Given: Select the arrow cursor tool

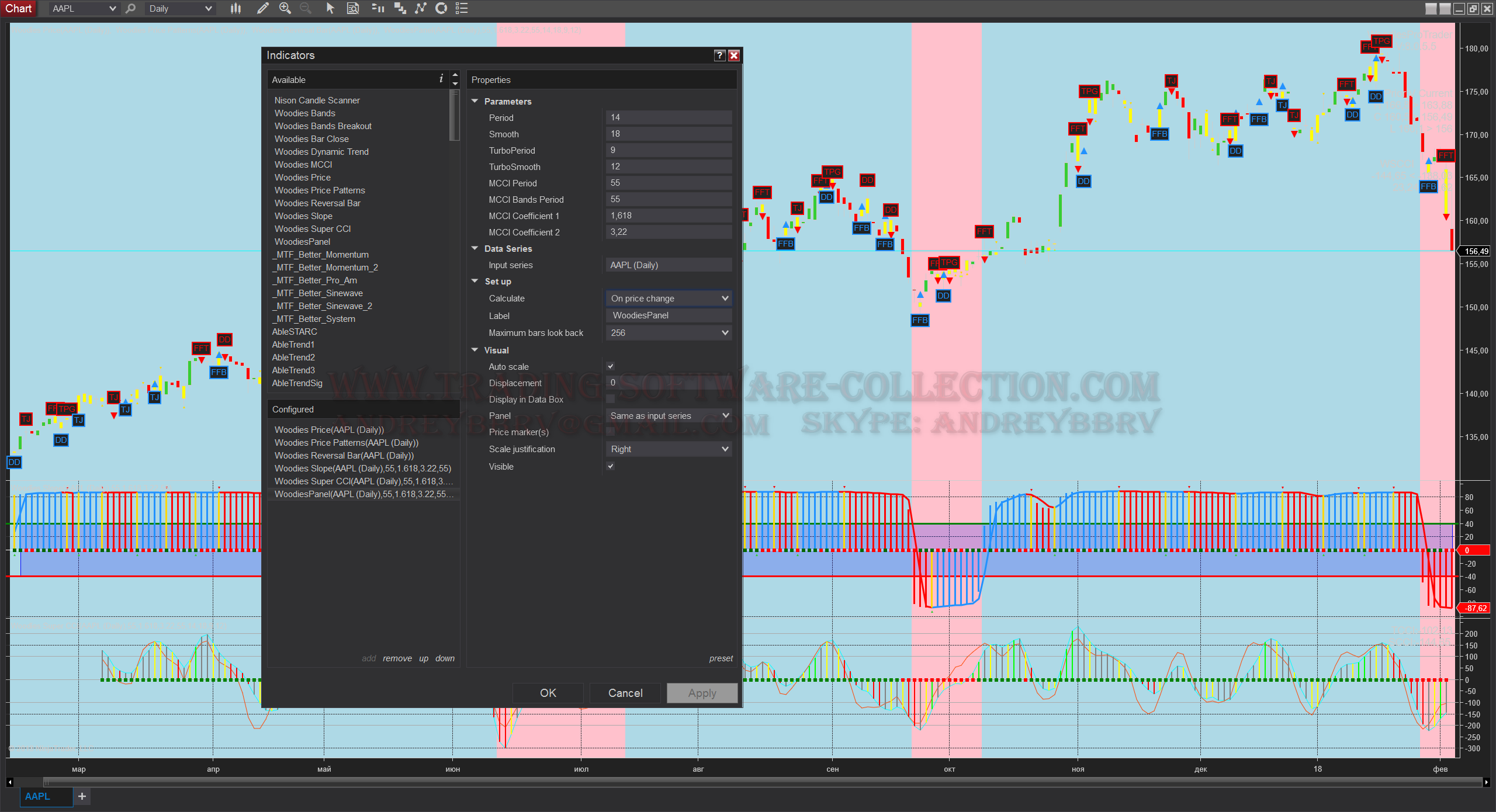Looking at the screenshot, I should coord(330,8).
